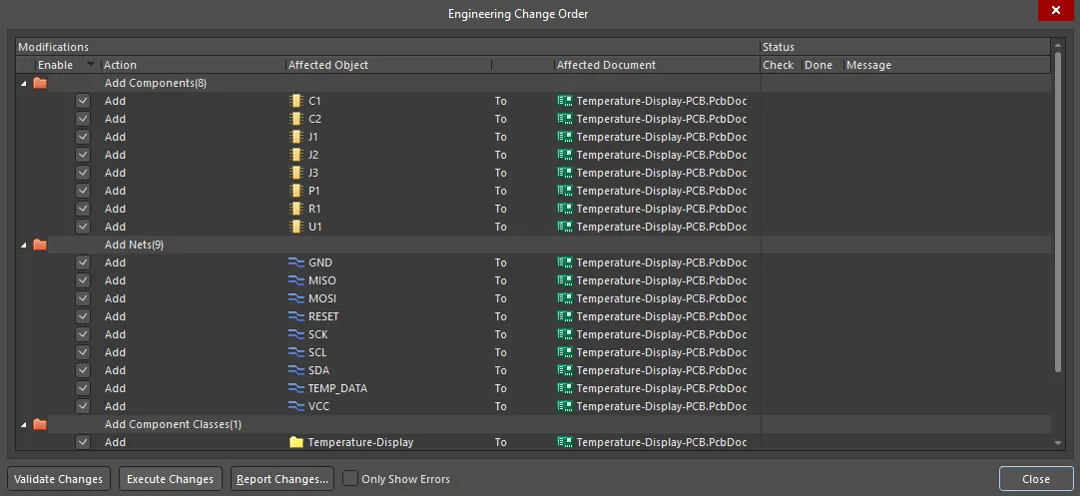Sort by the Affected Object column header
Screen dimensions: 1080x496
pos(388,65)
